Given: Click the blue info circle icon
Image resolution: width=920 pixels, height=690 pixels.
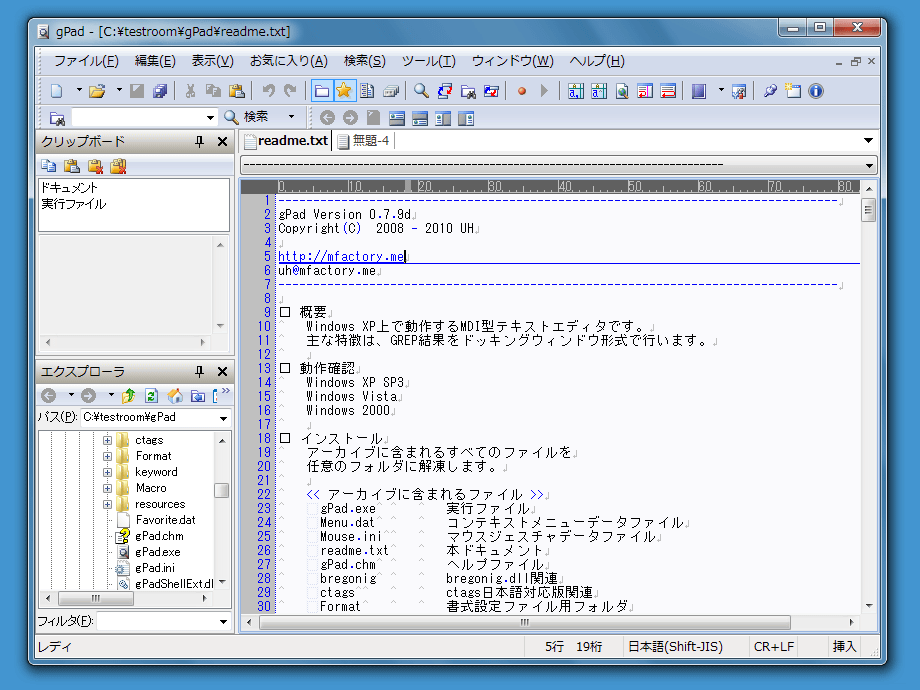Looking at the screenshot, I should pos(816,91).
